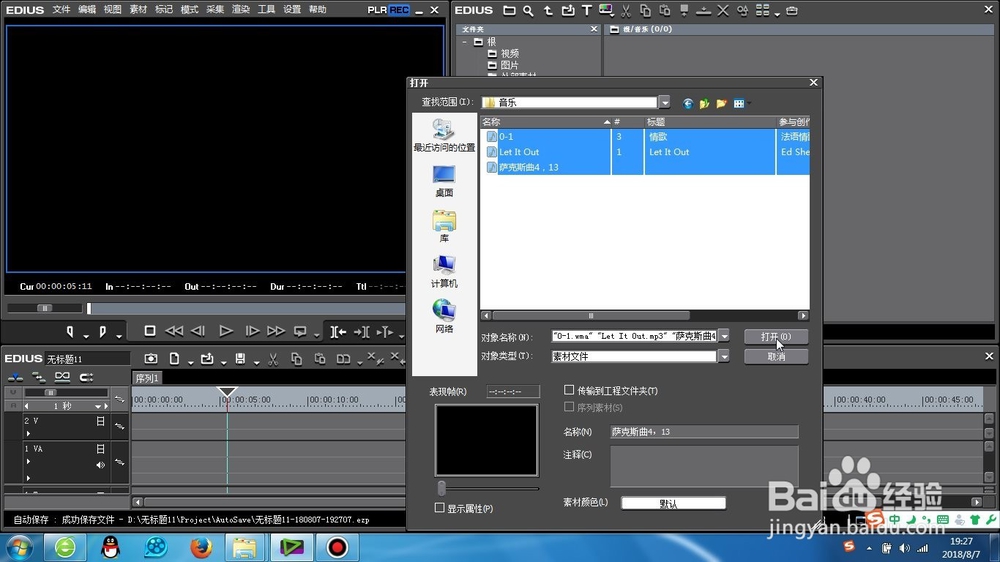
Task: Click the rewind button in the player
Action: [x=173, y=330]
